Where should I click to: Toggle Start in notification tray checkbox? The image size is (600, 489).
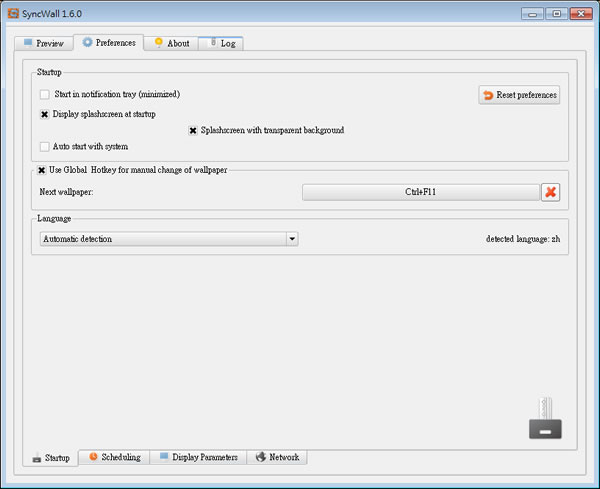[x=44, y=94]
